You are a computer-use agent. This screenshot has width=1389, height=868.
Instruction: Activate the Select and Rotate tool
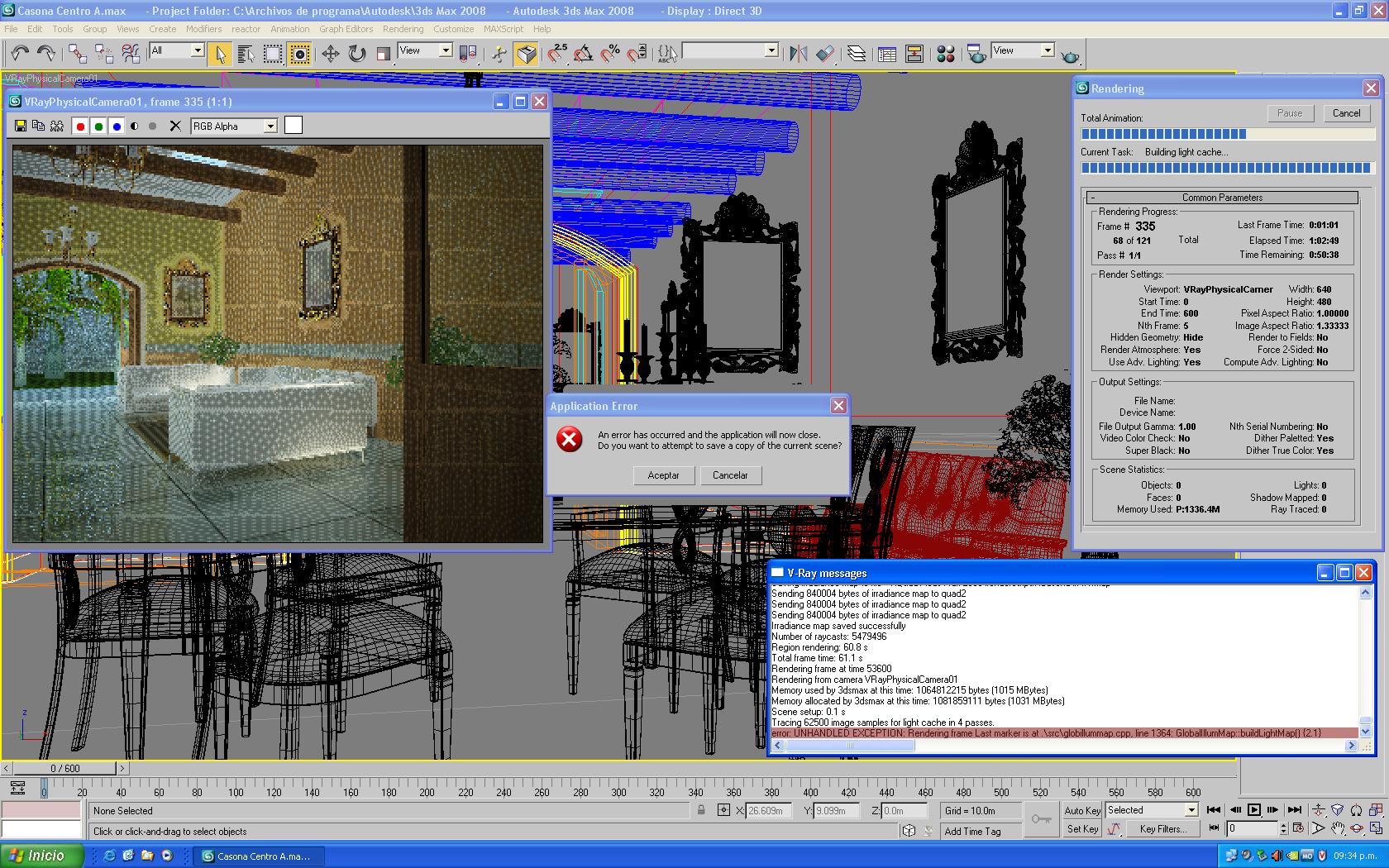[x=356, y=54]
